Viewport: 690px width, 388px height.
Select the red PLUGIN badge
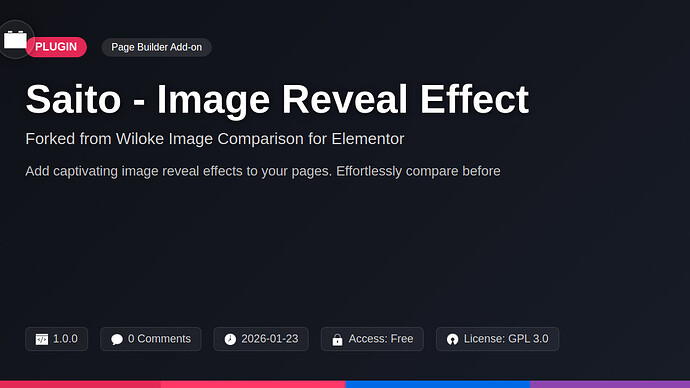tap(56, 47)
